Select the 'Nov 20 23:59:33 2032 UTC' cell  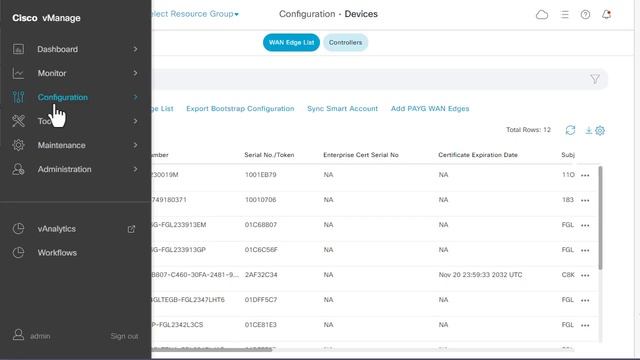coord(480,275)
